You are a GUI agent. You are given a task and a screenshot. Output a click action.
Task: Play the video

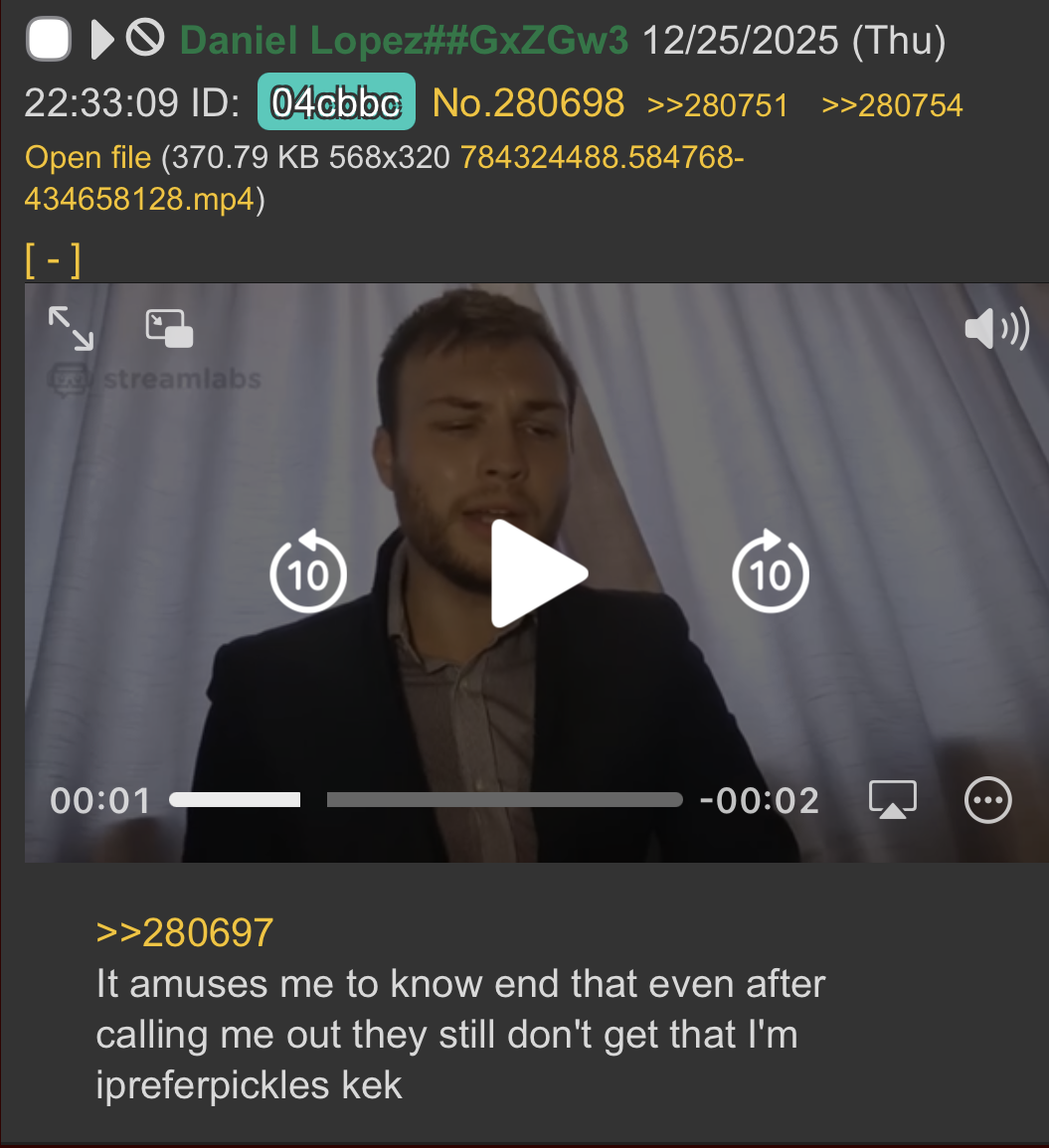pos(538,574)
